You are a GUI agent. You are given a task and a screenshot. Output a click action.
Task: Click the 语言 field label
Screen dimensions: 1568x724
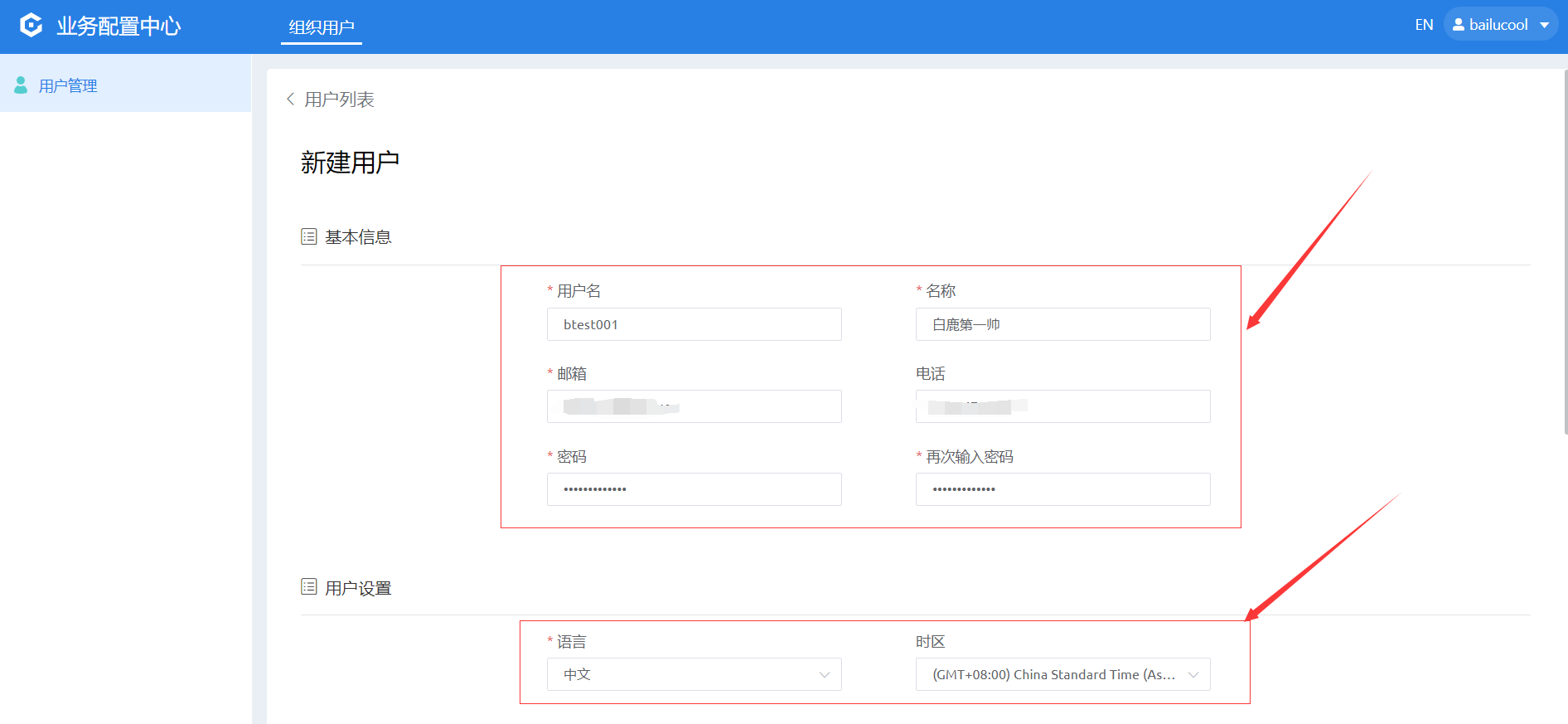571,641
